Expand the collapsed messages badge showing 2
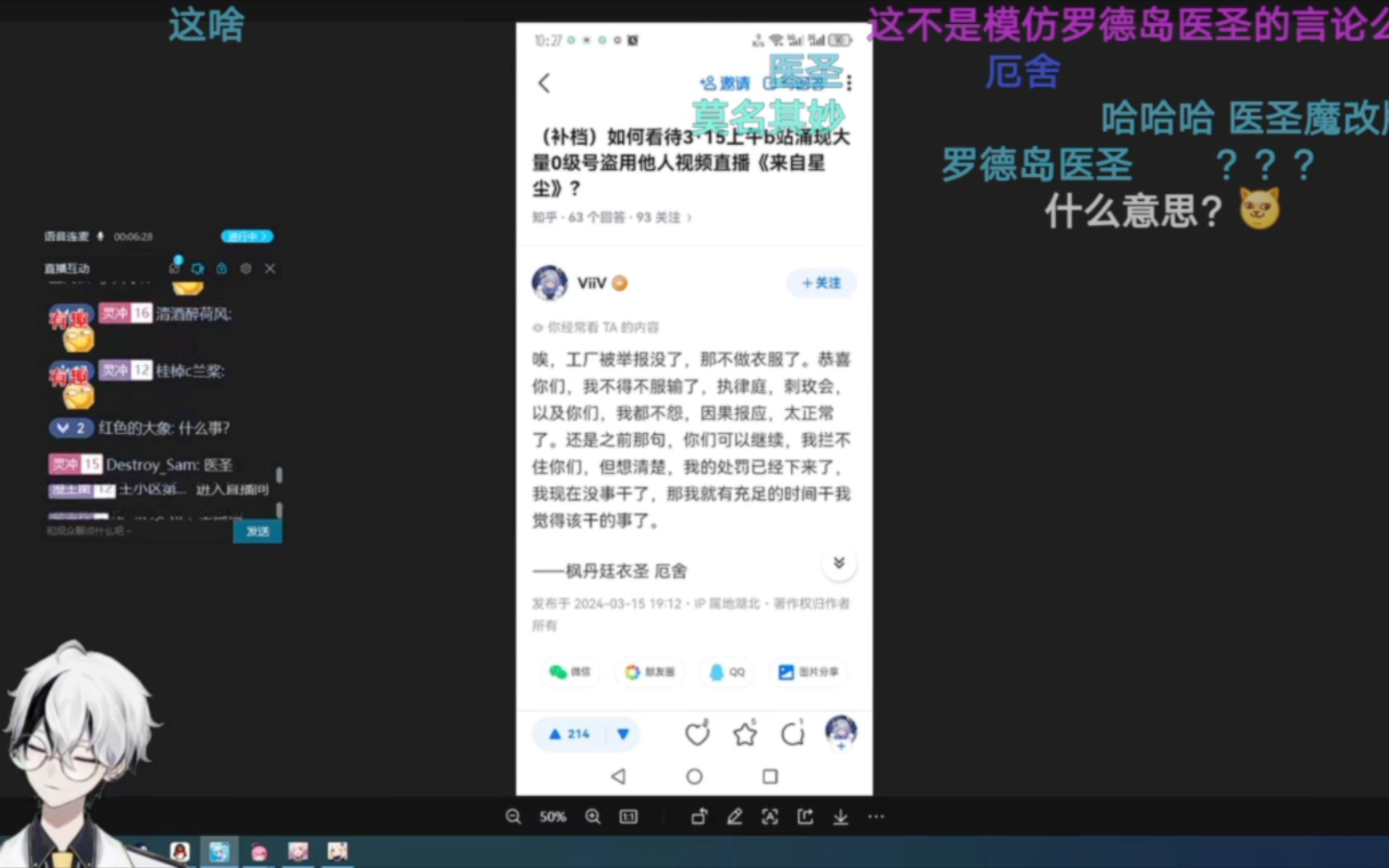 point(71,428)
